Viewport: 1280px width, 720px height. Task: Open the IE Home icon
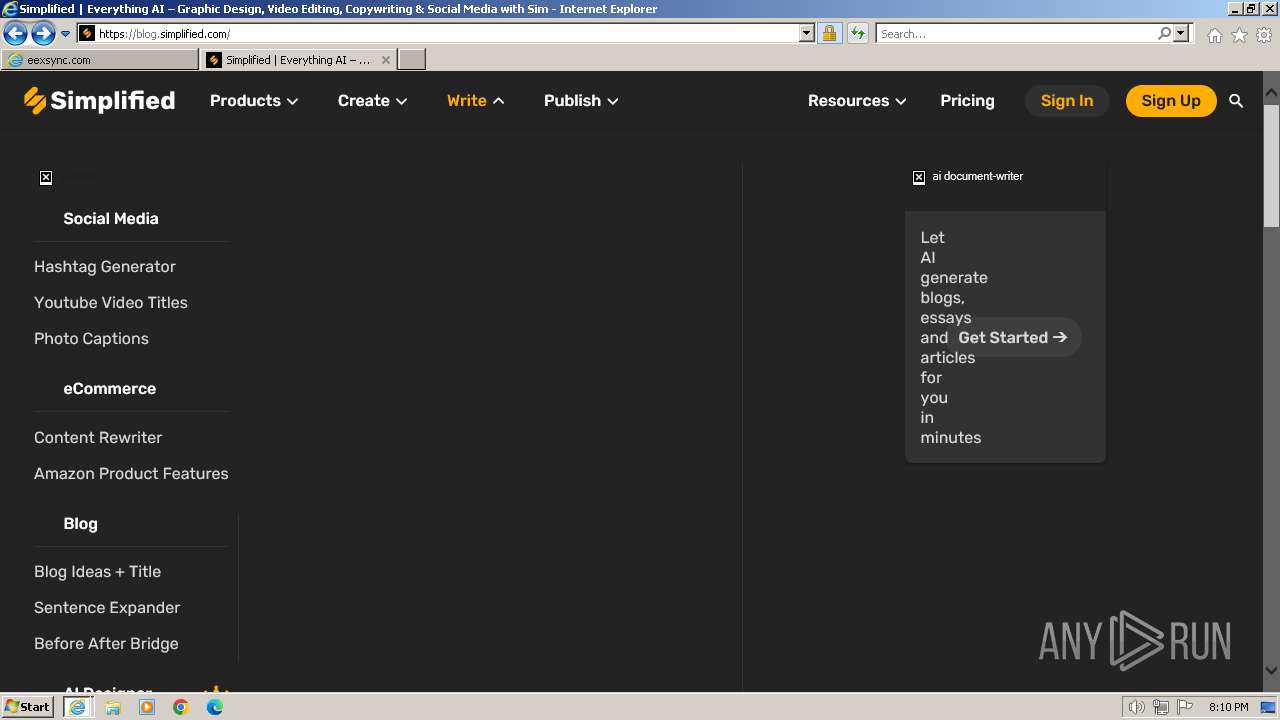pos(1214,35)
